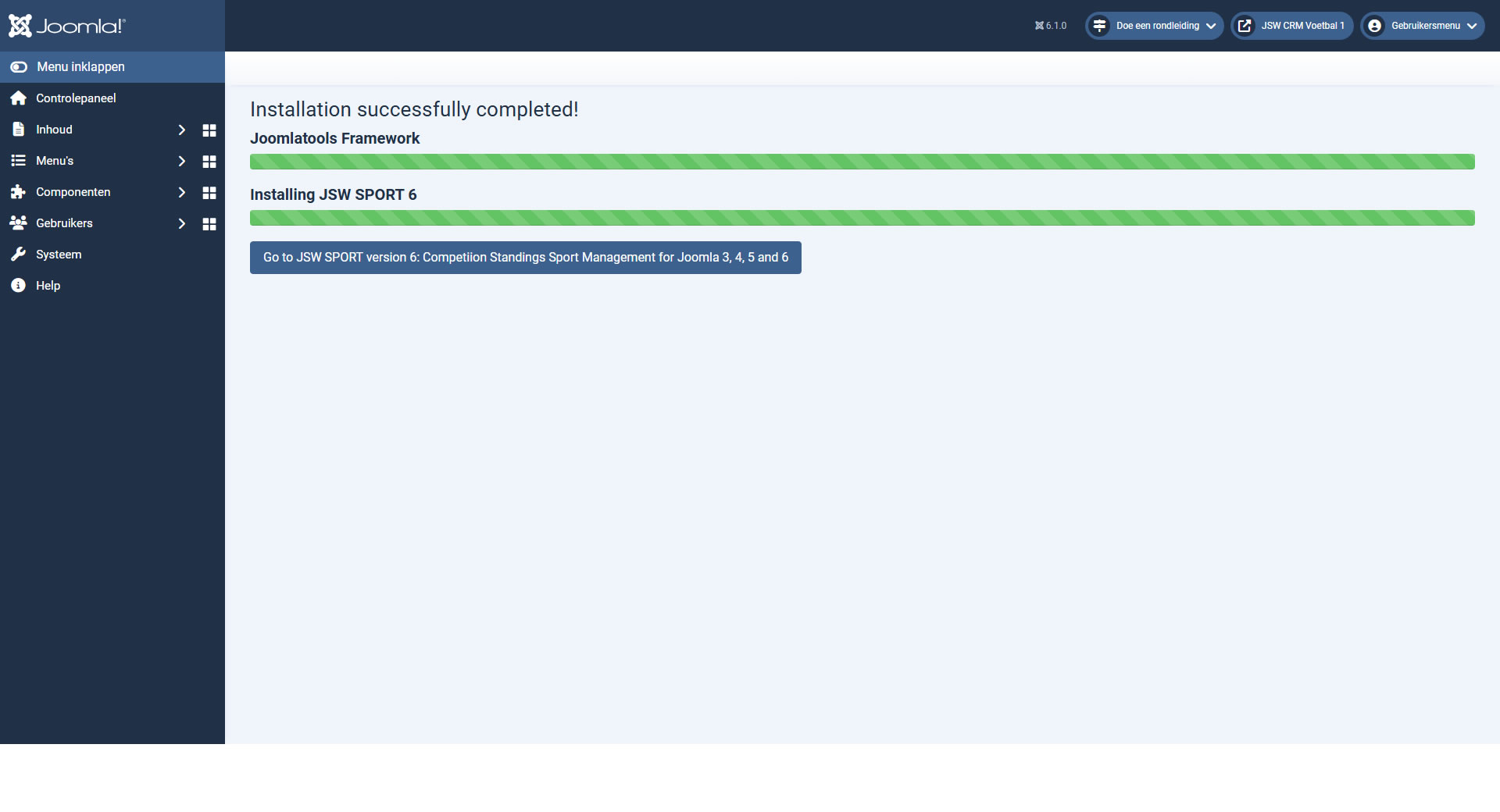The image size is (1500, 812).
Task: Click the Help info circle icon
Action: (19, 286)
